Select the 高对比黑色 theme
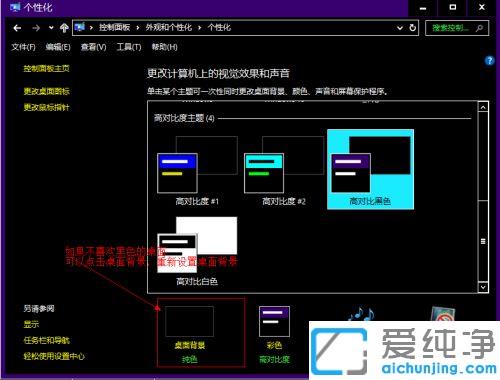The width and height of the screenshot is (500, 380). click(370, 169)
